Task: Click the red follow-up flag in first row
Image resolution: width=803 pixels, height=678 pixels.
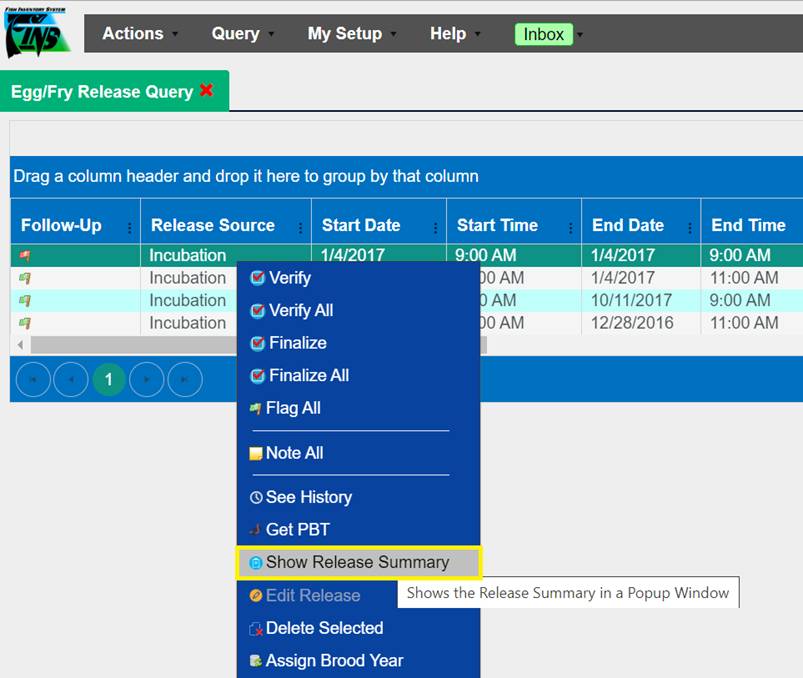Action: coord(25,256)
